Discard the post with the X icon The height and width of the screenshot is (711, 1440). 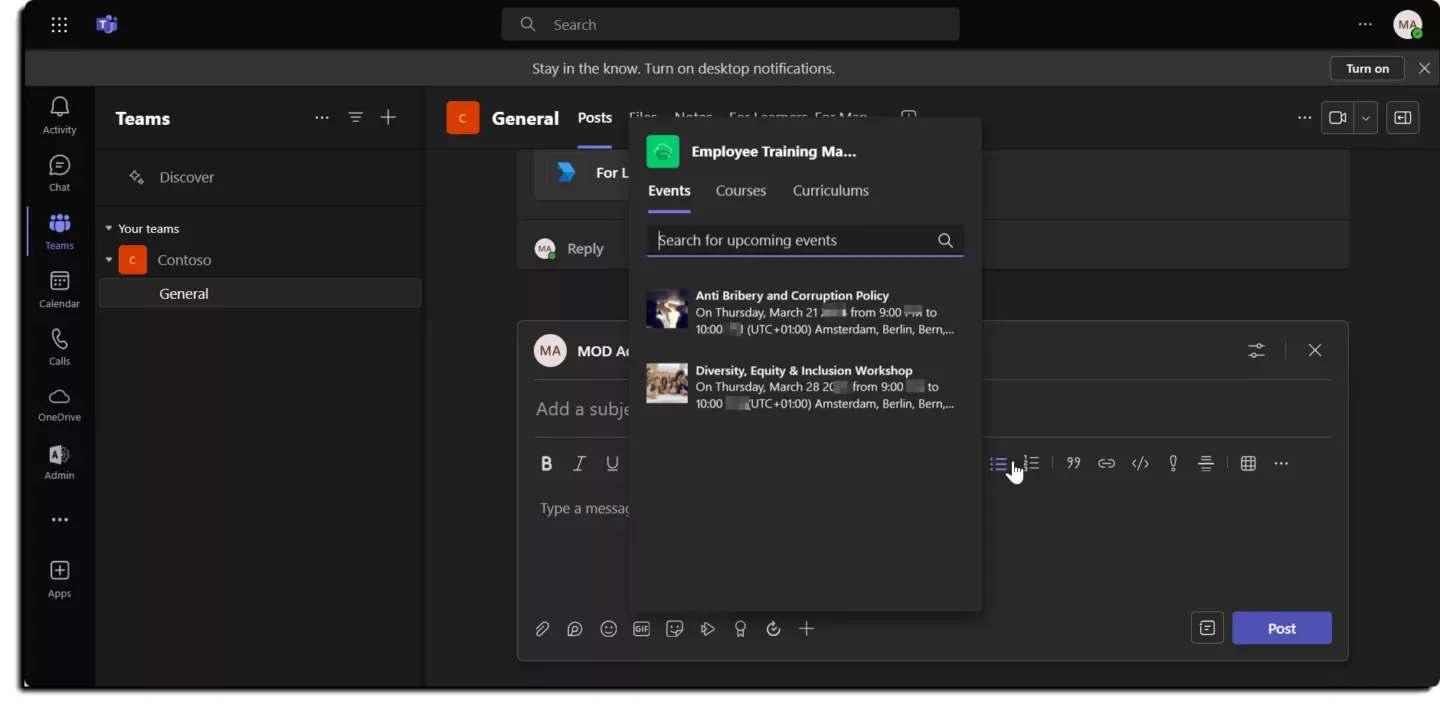1315,350
